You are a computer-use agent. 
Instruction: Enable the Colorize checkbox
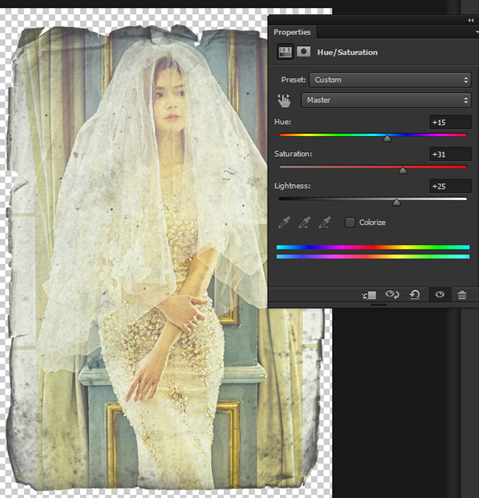tap(350, 222)
